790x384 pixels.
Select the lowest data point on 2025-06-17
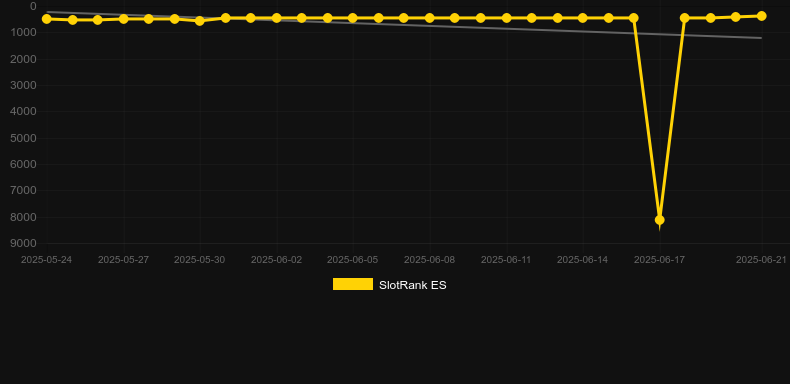pyautogui.click(x=660, y=220)
